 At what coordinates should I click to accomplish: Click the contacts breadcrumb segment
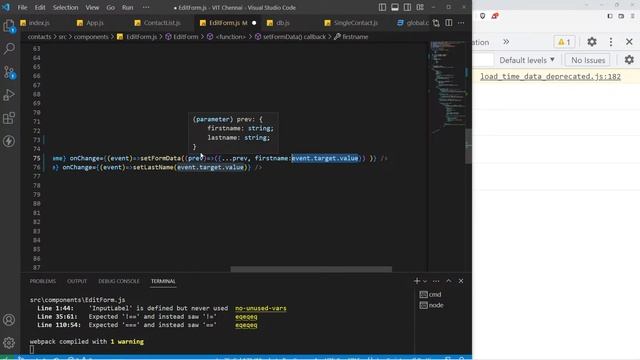click(40, 37)
